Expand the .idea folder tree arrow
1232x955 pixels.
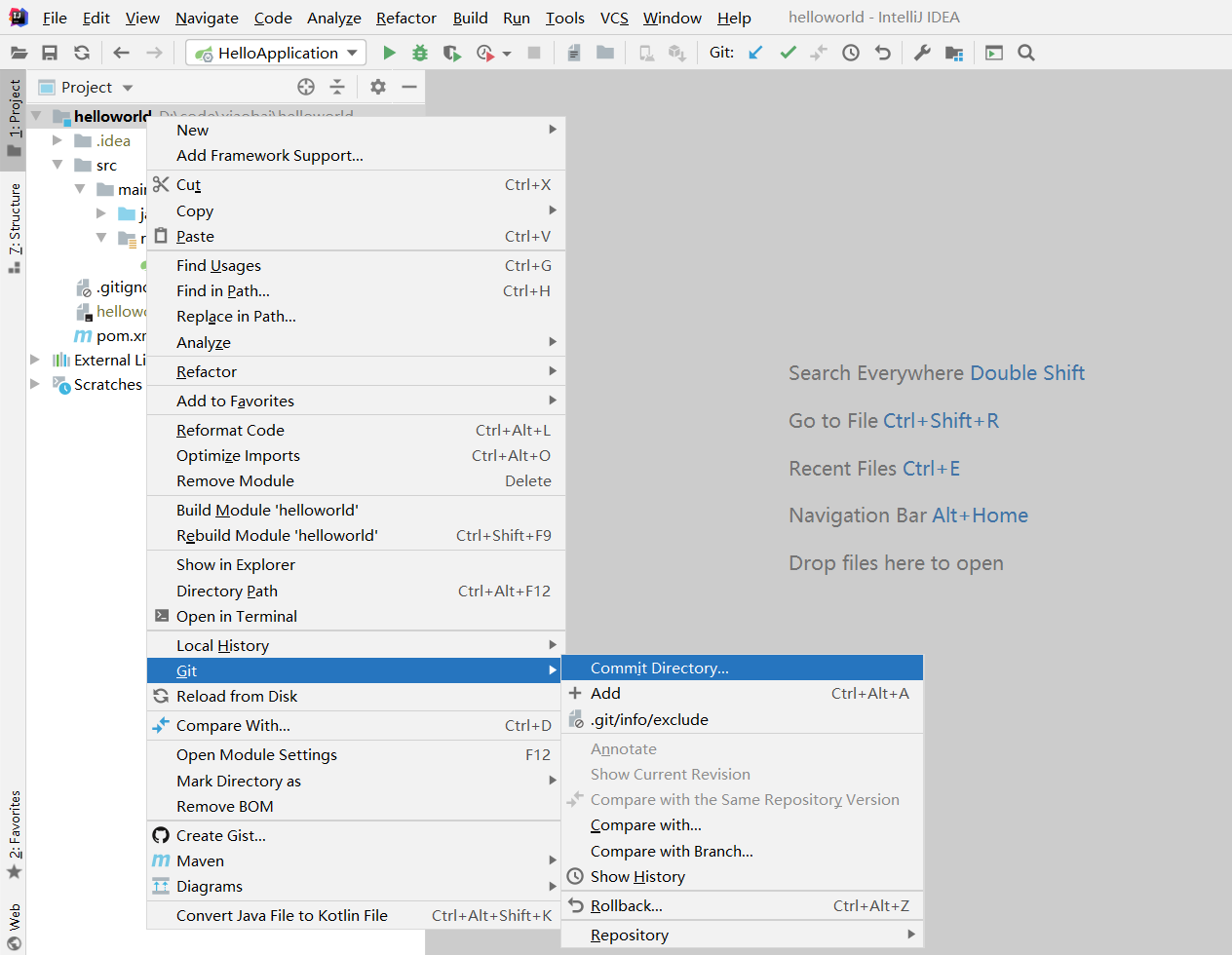pyautogui.click(x=58, y=140)
